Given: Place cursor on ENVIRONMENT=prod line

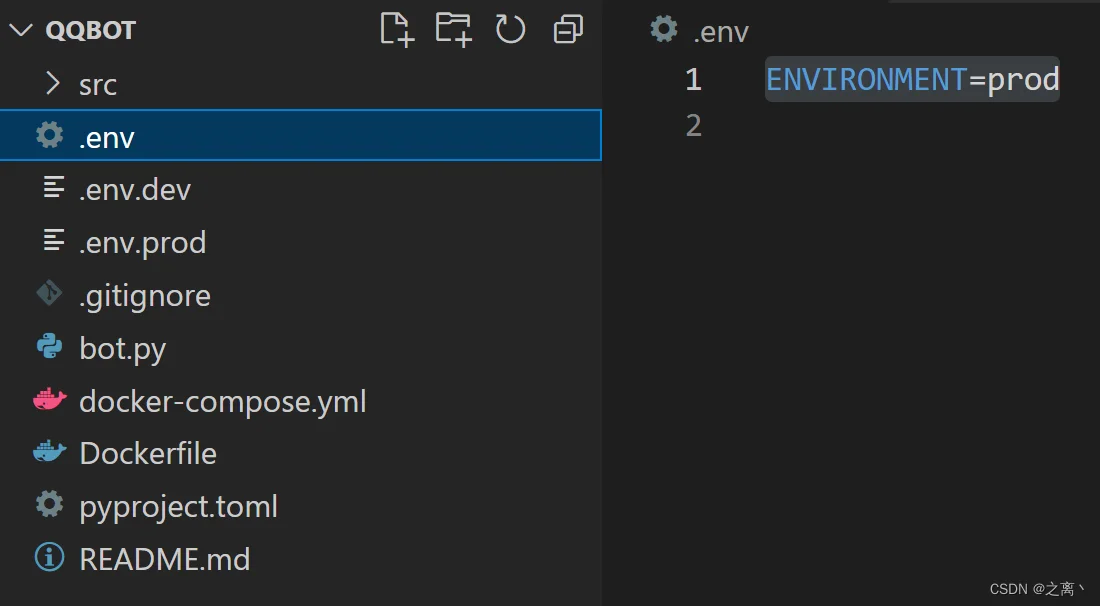Looking at the screenshot, I should pyautogui.click(x=912, y=79).
